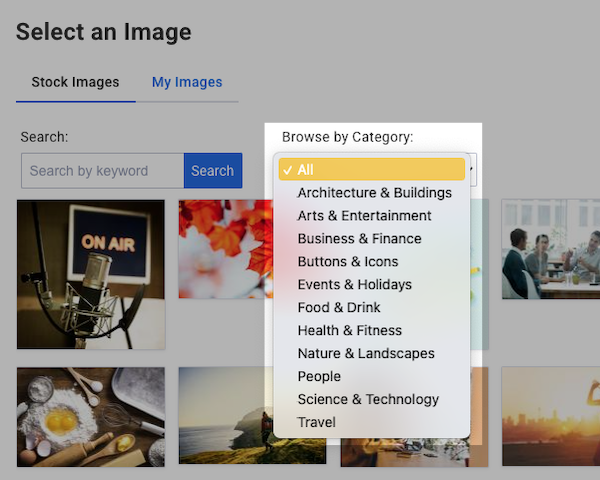Choose Architecture & Buildings category
This screenshot has height=480, width=600.
(374, 193)
